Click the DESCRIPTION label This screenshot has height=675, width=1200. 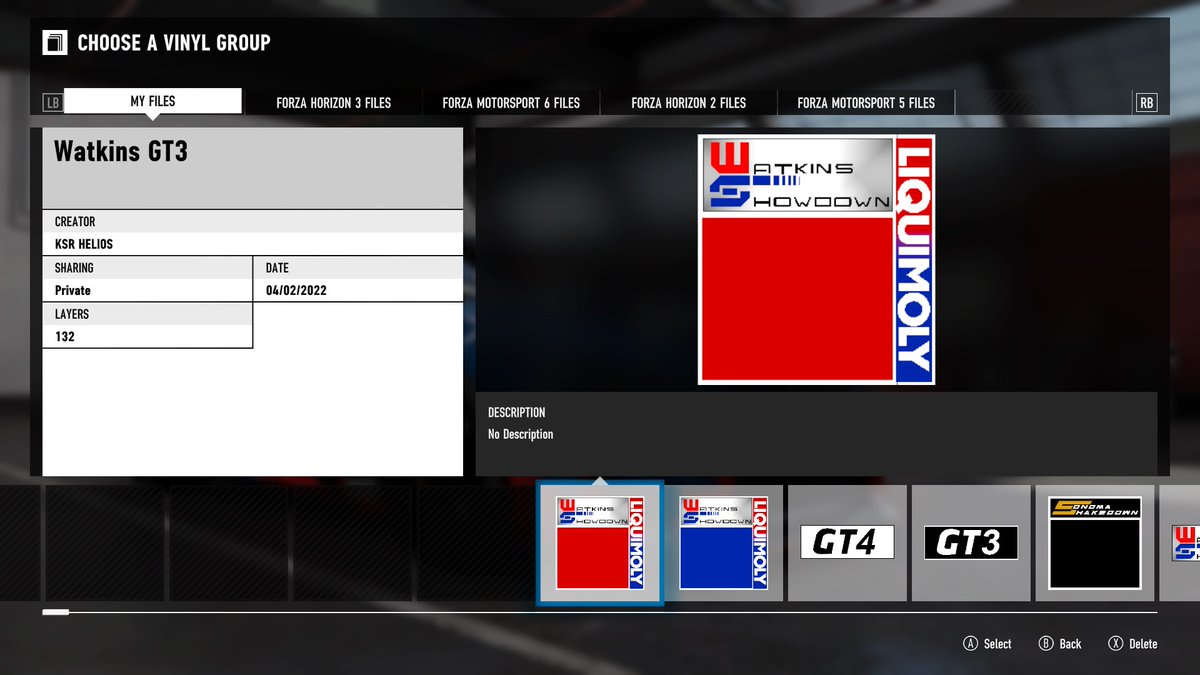(517, 412)
